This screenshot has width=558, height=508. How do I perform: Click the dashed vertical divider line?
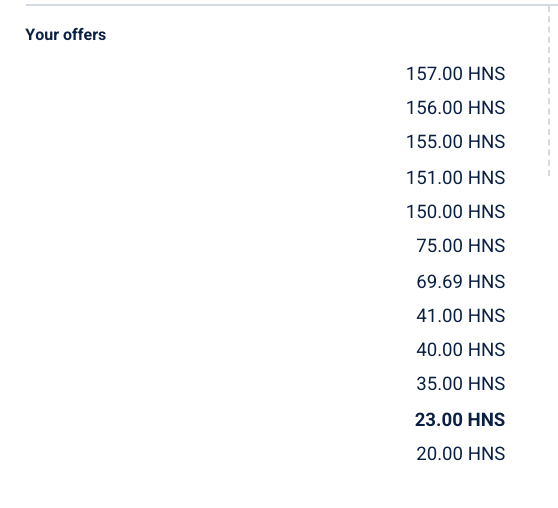549,91
